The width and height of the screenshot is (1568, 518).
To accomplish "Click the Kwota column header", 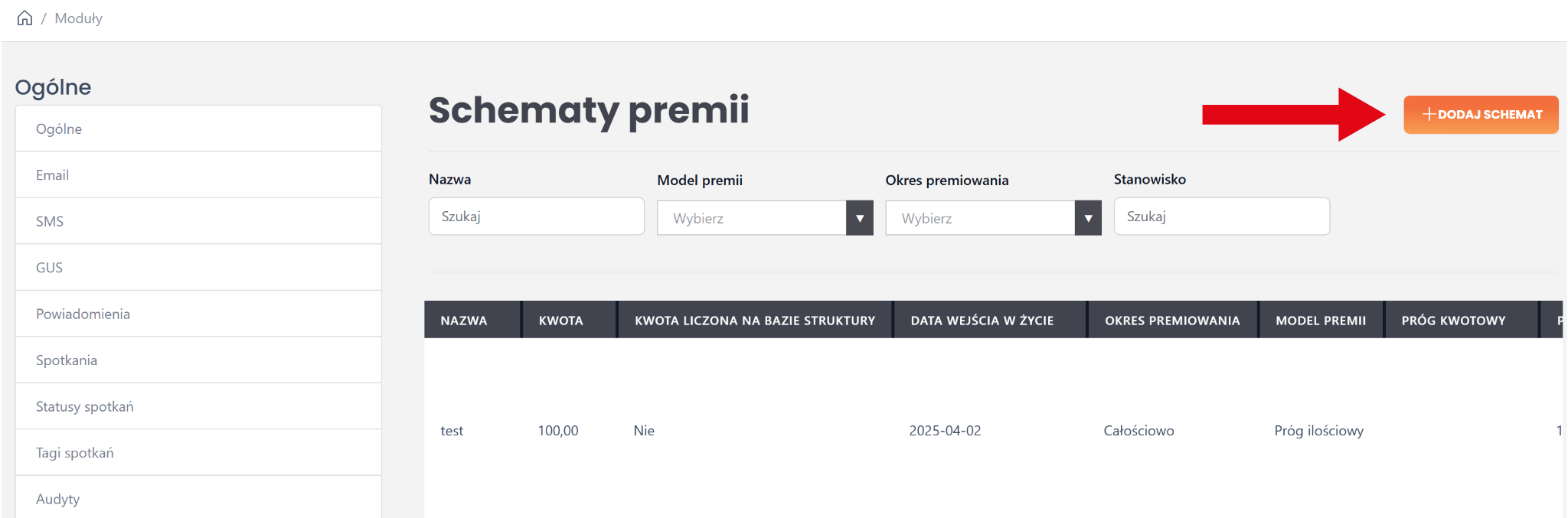I will 560,321.
